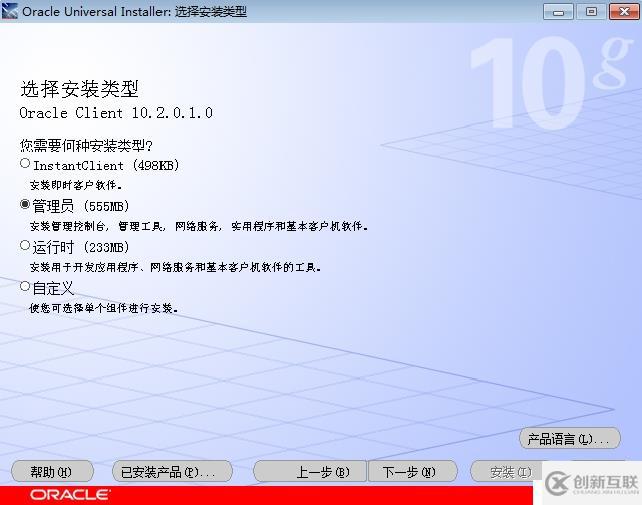642x505 pixels.
Task: Maximize the installer window
Action: (591, 12)
